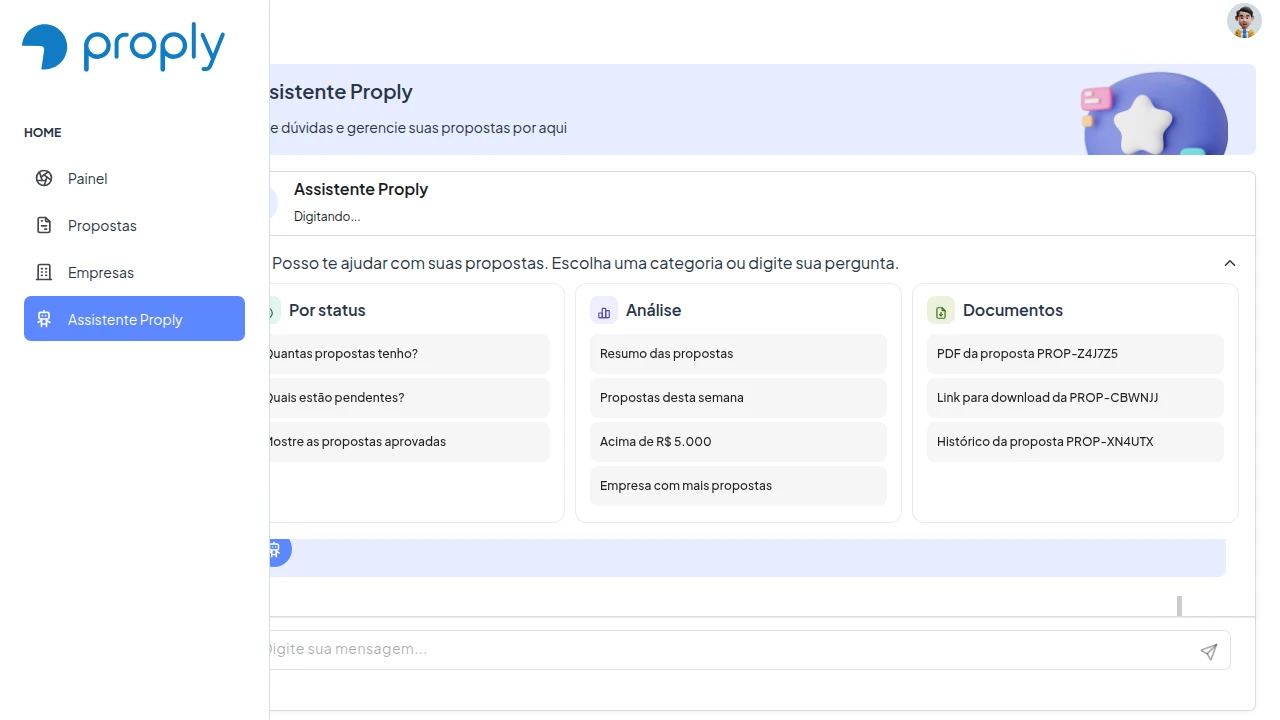Open the user avatar menu

1244,21
